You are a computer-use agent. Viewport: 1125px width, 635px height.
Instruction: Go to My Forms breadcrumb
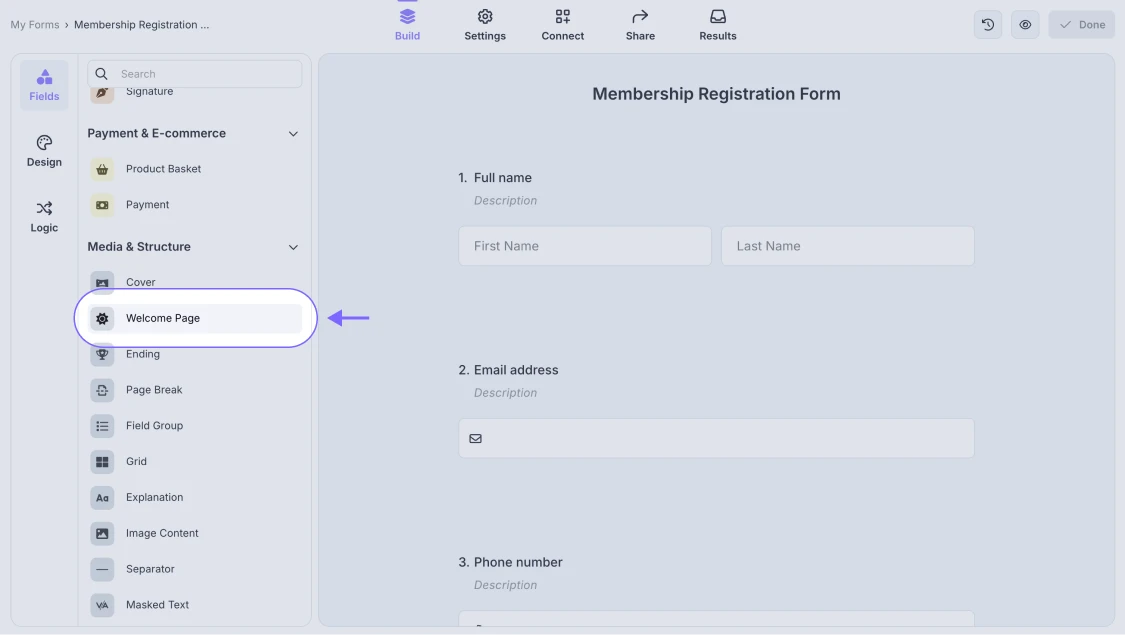tap(35, 25)
